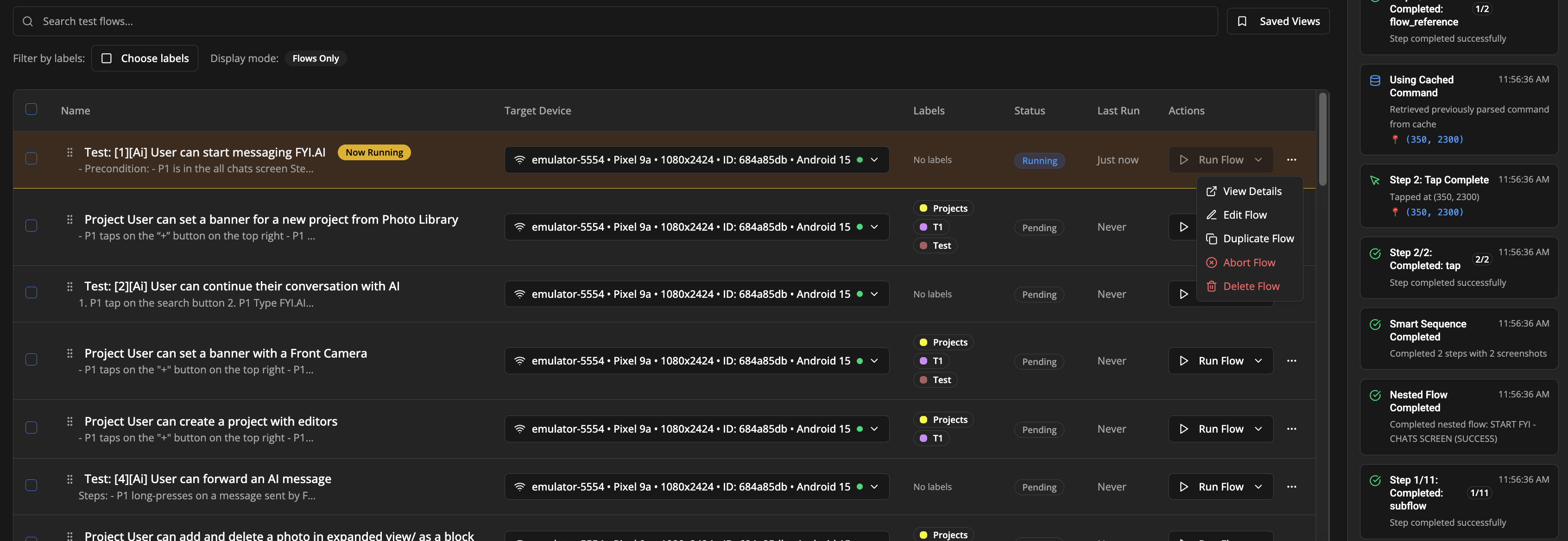The image size is (1568, 541).
Task: Click the Running status badge
Action: click(1039, 161)
